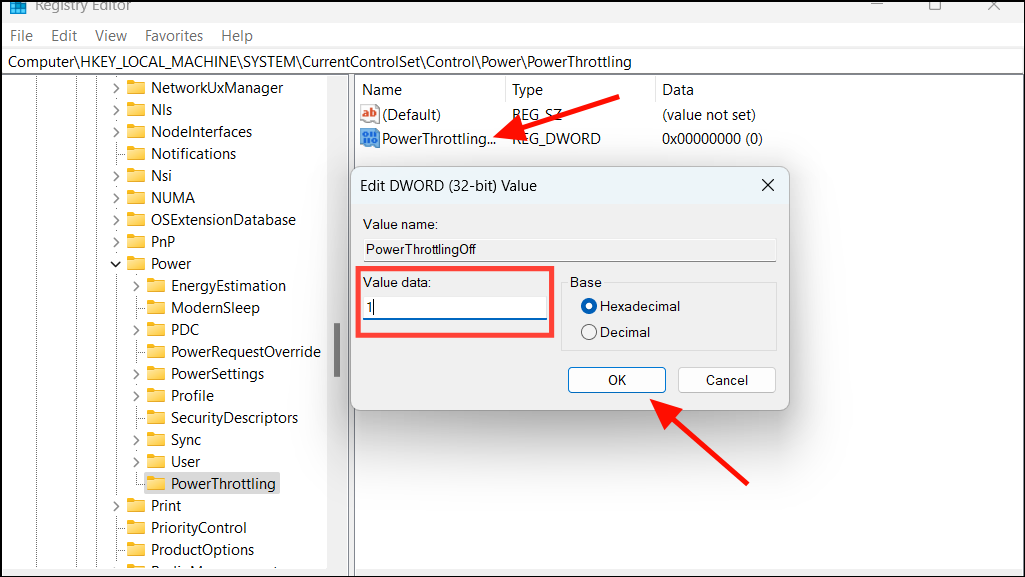
Task: Click the Power folder icon
Action: pos(137,263)
